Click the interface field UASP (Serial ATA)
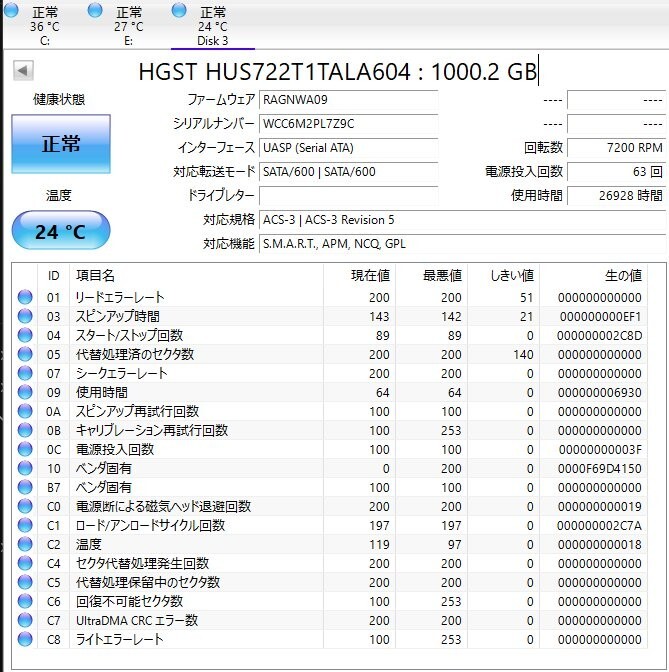 point(348,148)
